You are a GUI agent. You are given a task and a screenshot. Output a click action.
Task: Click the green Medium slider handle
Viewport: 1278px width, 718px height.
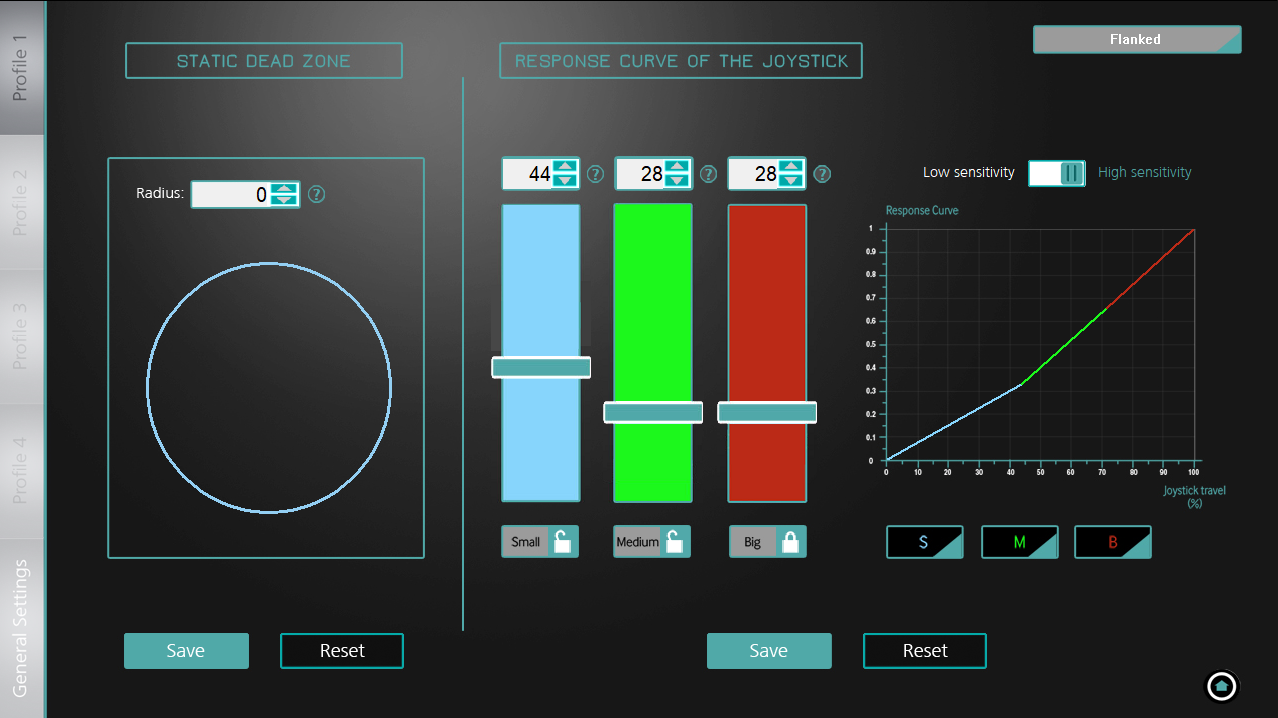pos(653,412)
